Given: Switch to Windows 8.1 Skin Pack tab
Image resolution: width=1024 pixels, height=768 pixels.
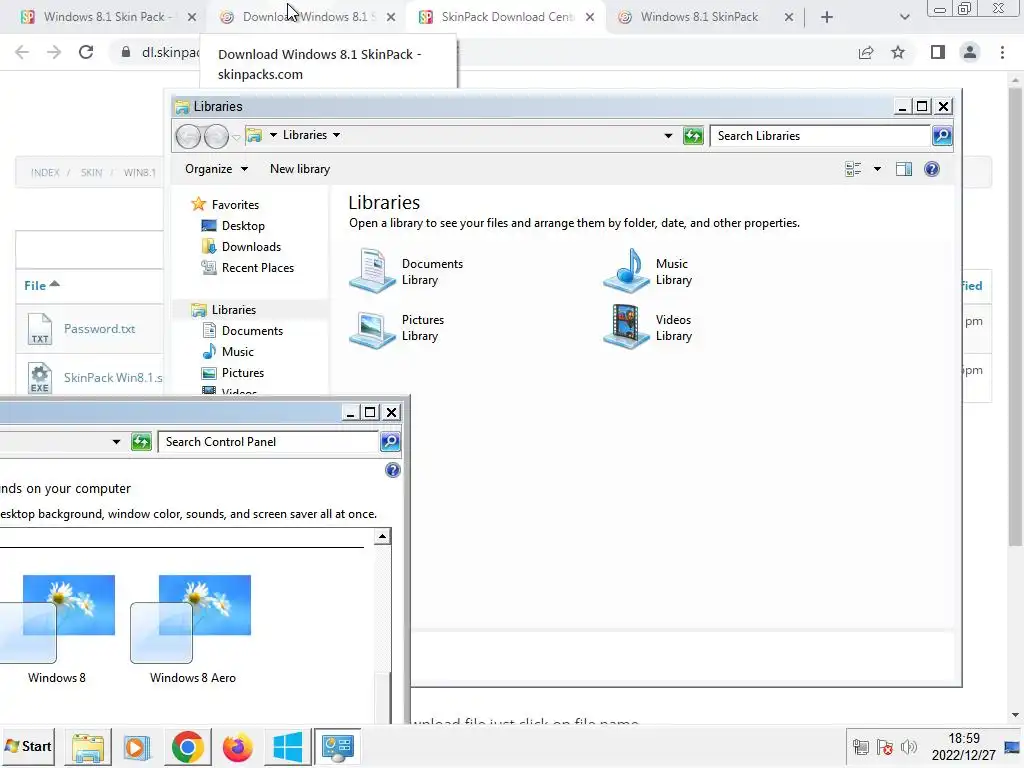Looking at the screenshot, I should tap(106, 18).
